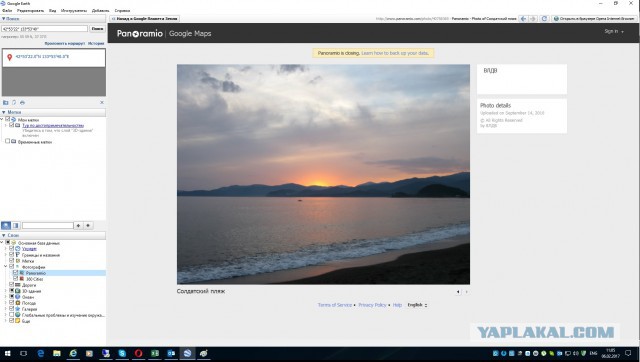This screenshot has width=640, height=362.
Task: Click Back to Google Earth button
Action: pyautogui.click(x=144, y=19)
